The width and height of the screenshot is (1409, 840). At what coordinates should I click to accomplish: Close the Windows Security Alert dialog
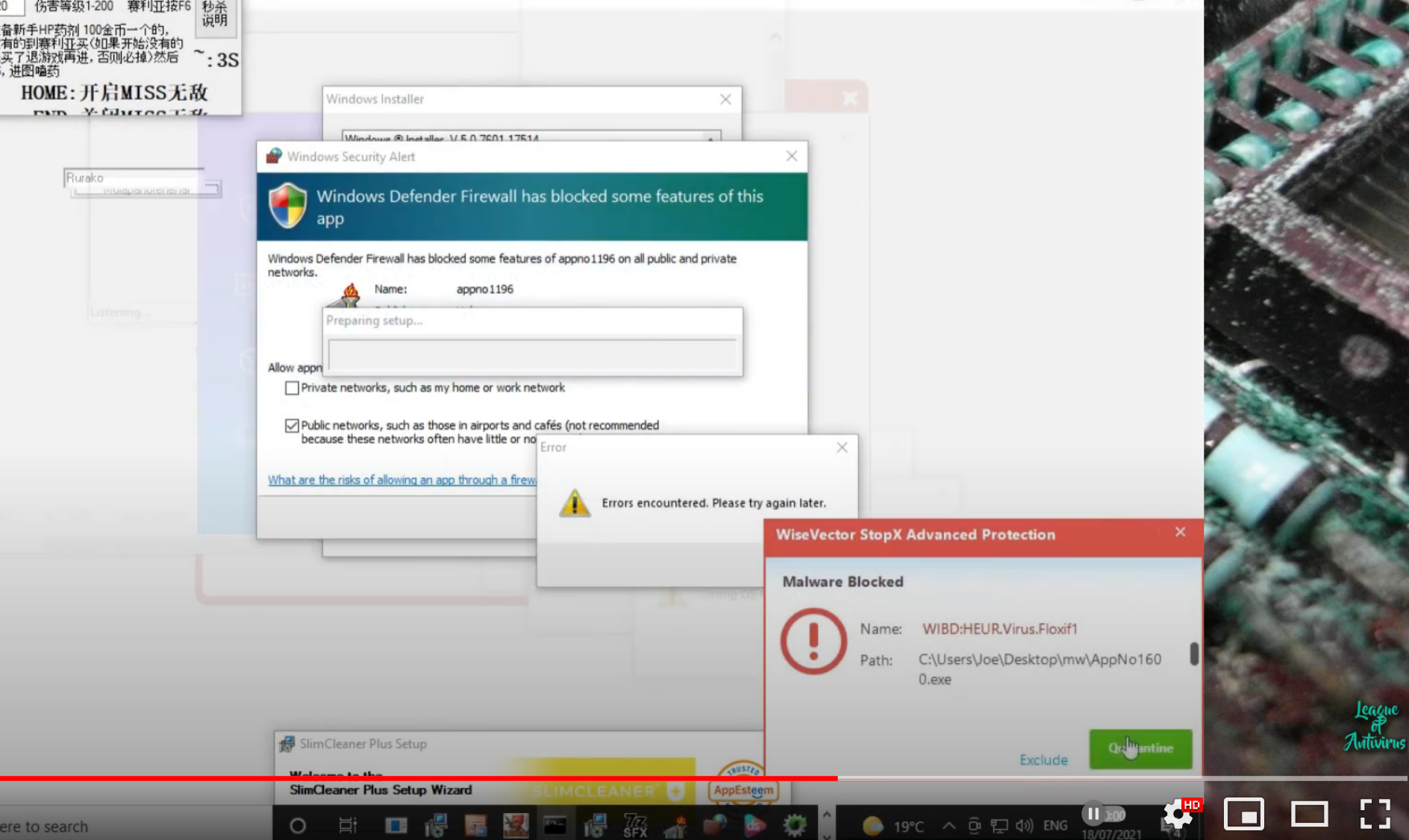point(792,156)
